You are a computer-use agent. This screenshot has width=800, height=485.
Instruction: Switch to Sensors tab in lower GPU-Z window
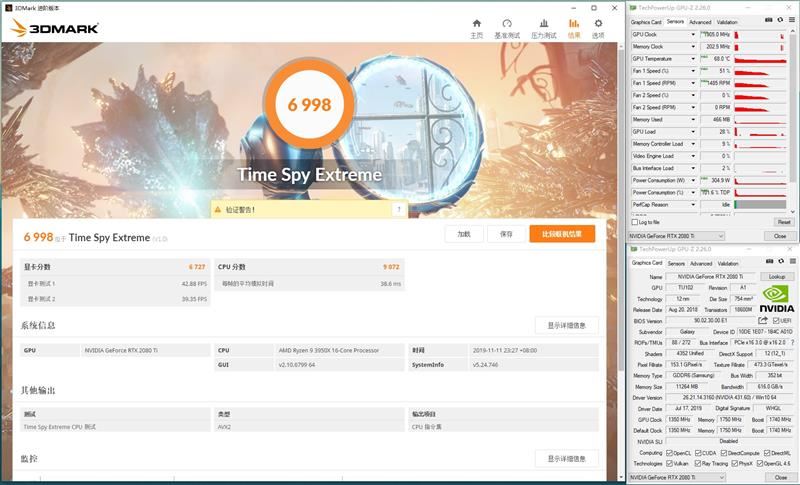[676, 264]
